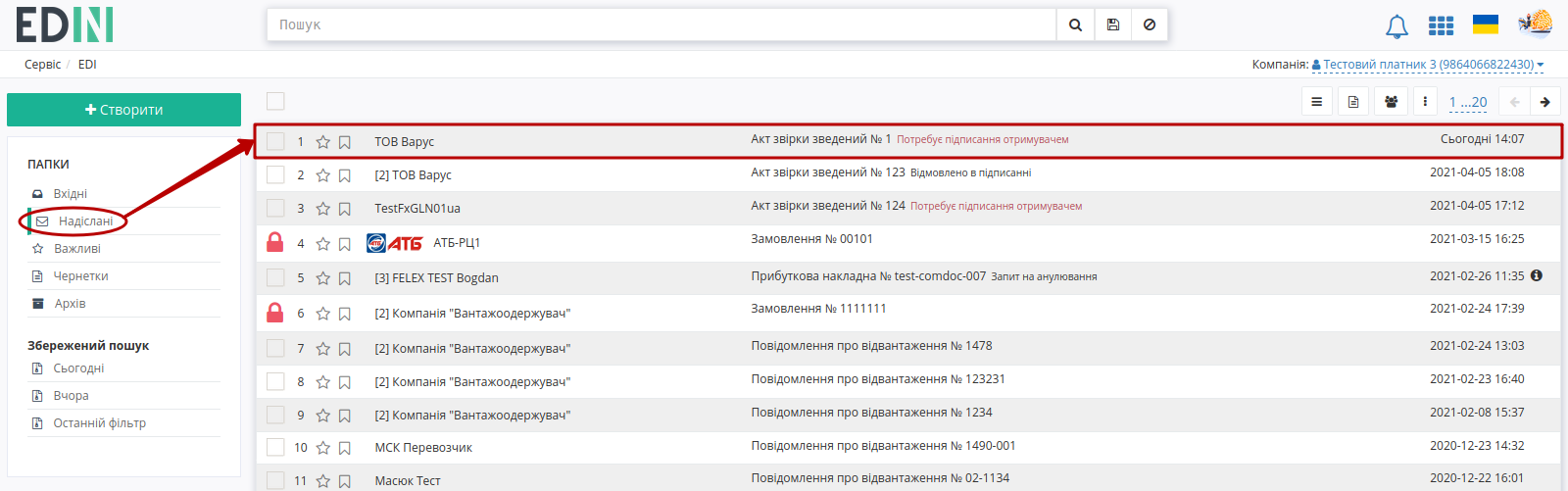1568x491 pixels.
Task: Open the notifications bell
Action: click(1396, 26)
